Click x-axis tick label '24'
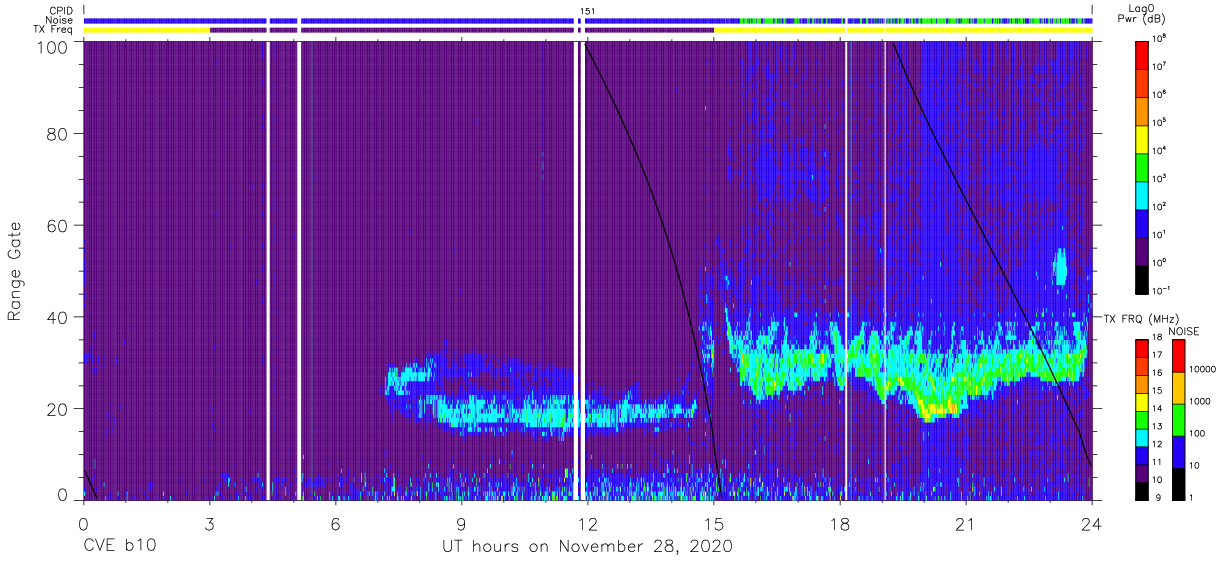 pos(1092,523)
